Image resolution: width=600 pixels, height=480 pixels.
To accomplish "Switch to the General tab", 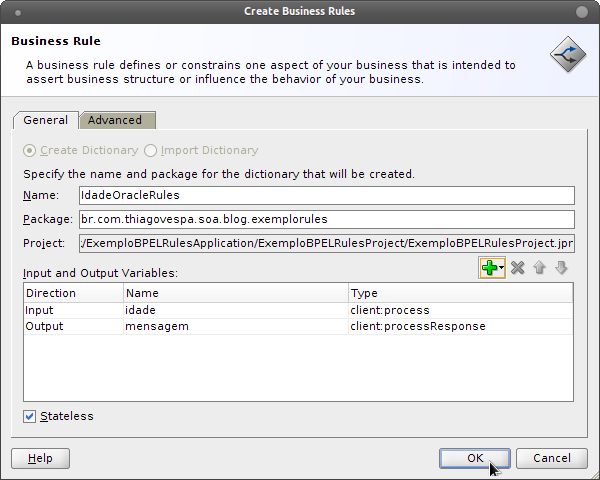I will tap(46, 120).
